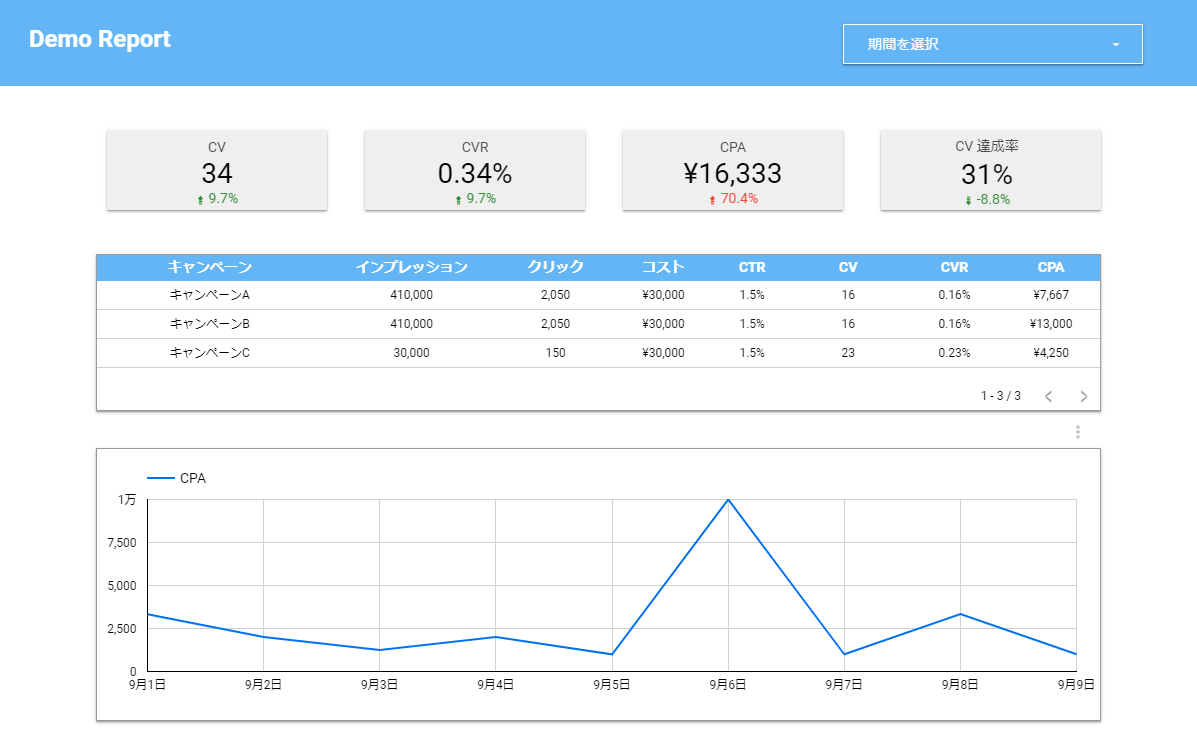Click the red up arrow under CPA
This screenshot has width=1197, height=734.
[x=712, y=200]
